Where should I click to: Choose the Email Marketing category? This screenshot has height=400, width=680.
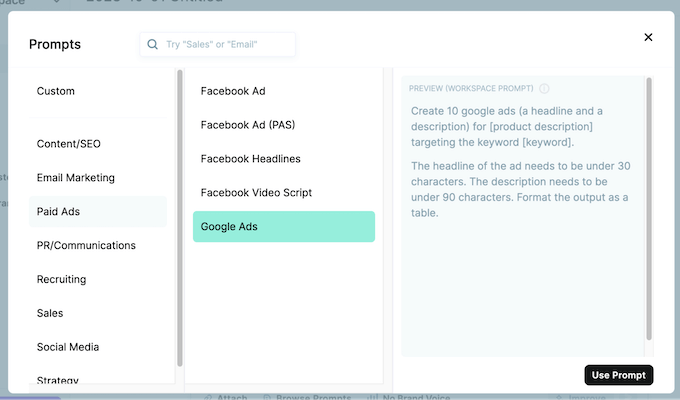pos(75,178)
